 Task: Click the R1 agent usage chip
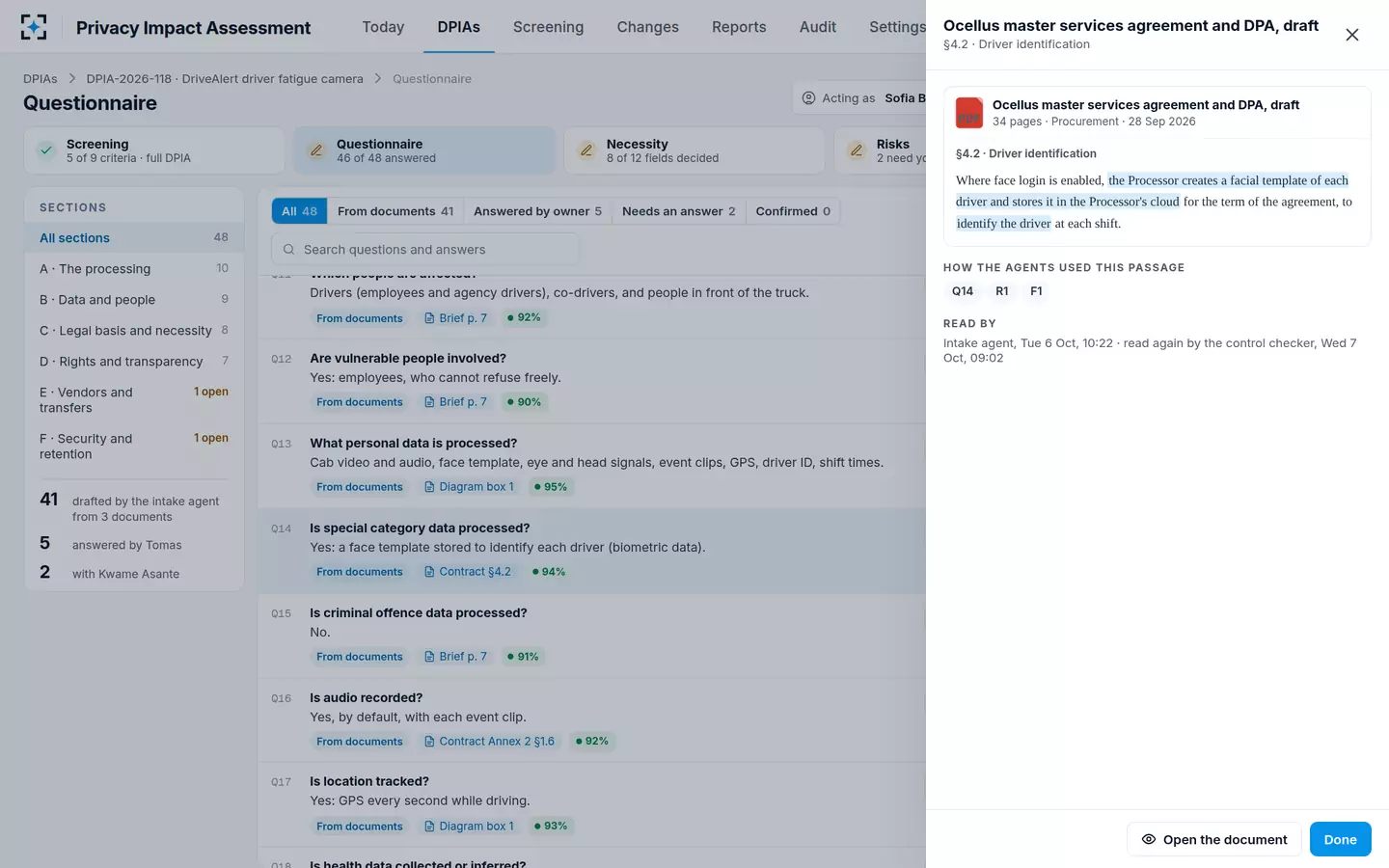click(x=1002, y=291)
